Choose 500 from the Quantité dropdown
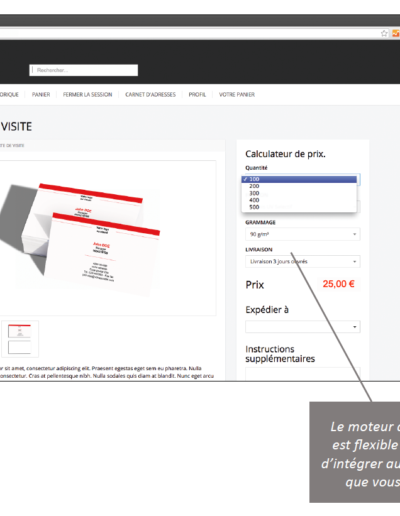Screen dimensions: 400x516 click(299, 207)
